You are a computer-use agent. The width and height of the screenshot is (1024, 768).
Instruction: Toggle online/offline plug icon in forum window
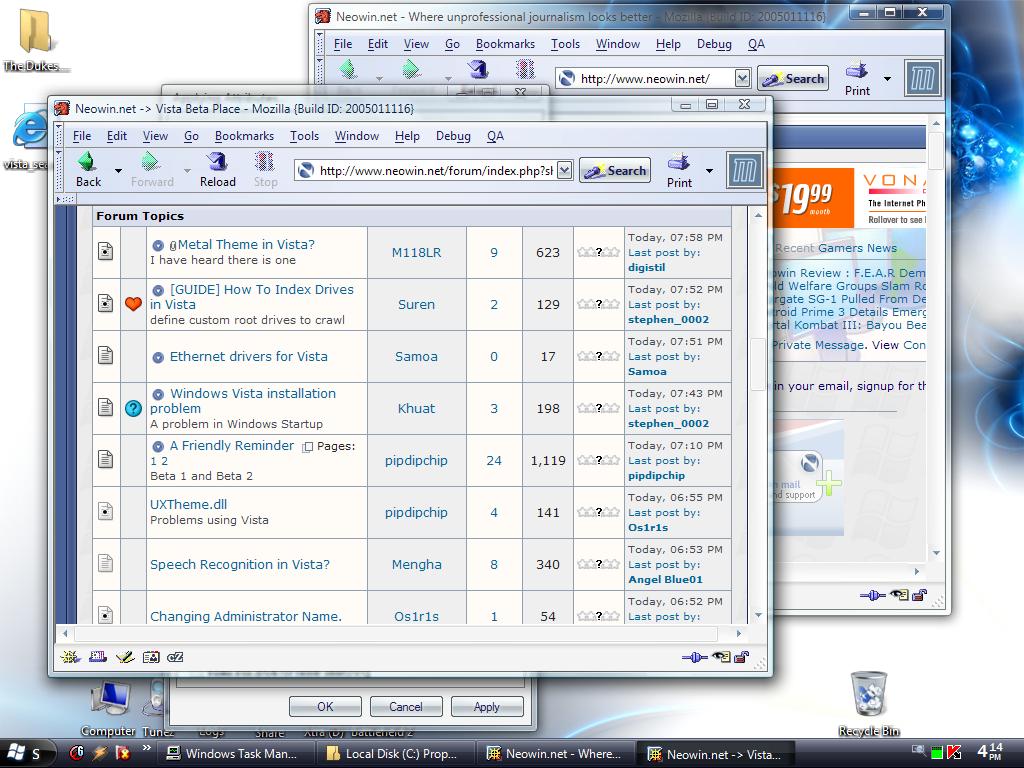pos(693,657)
